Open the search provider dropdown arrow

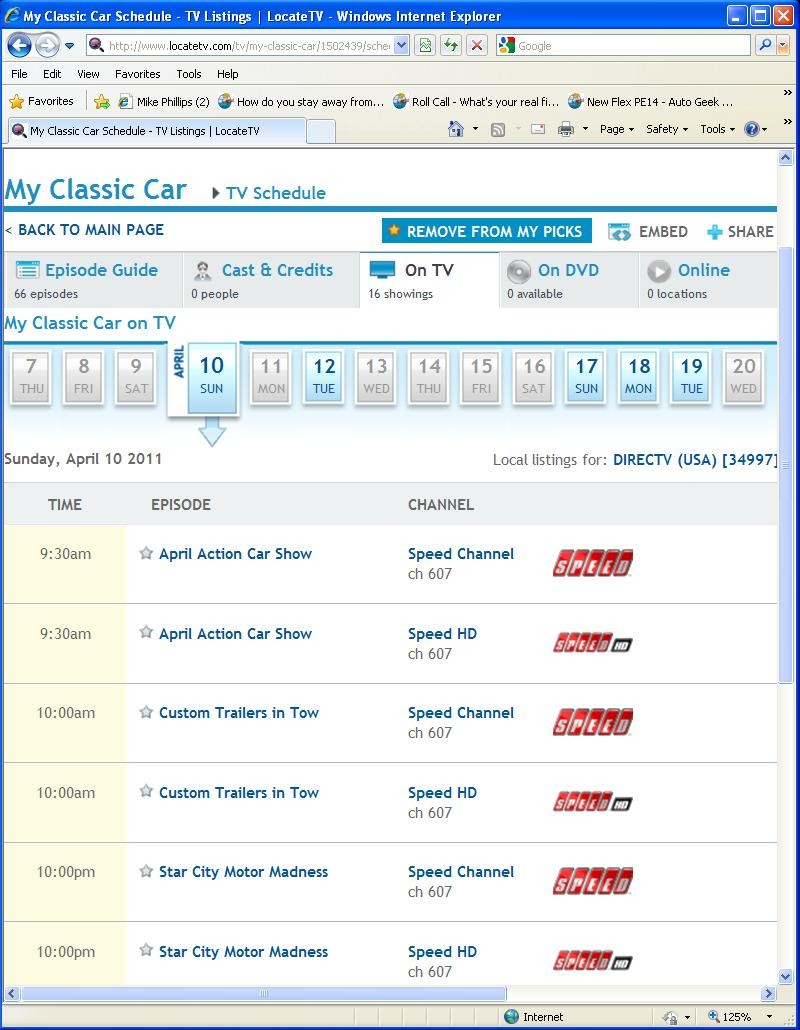tap(783, 45)
